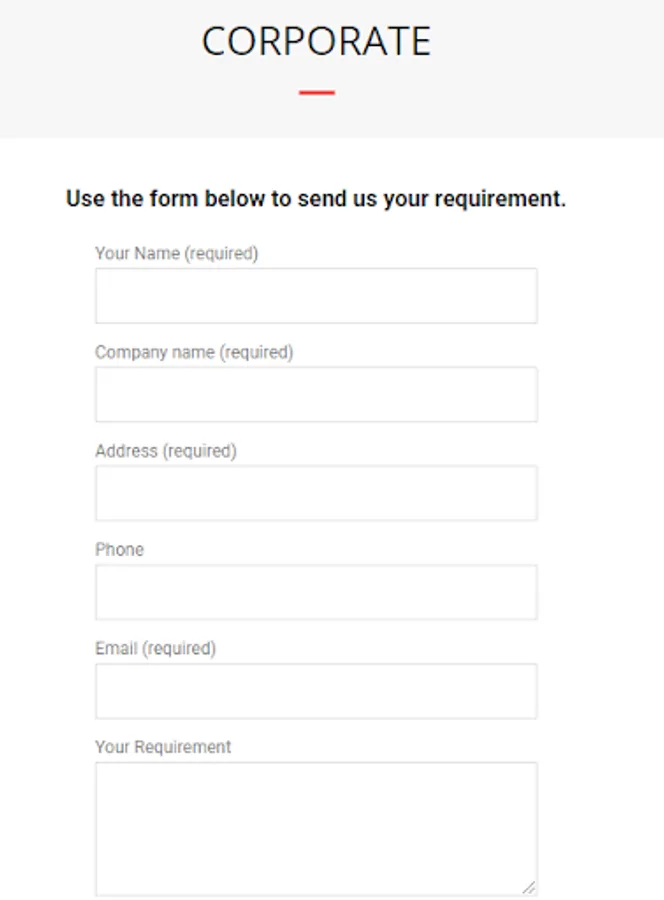Click the textarea resize handle corner
Screen dimensions: 664x900
pos(529,887)
